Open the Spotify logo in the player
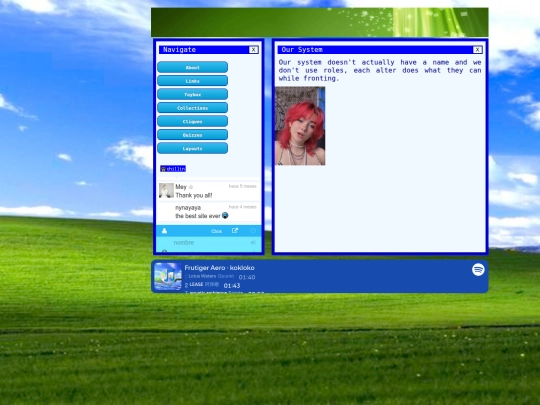This screenshot has height=405, width=540. pos(478,269)
